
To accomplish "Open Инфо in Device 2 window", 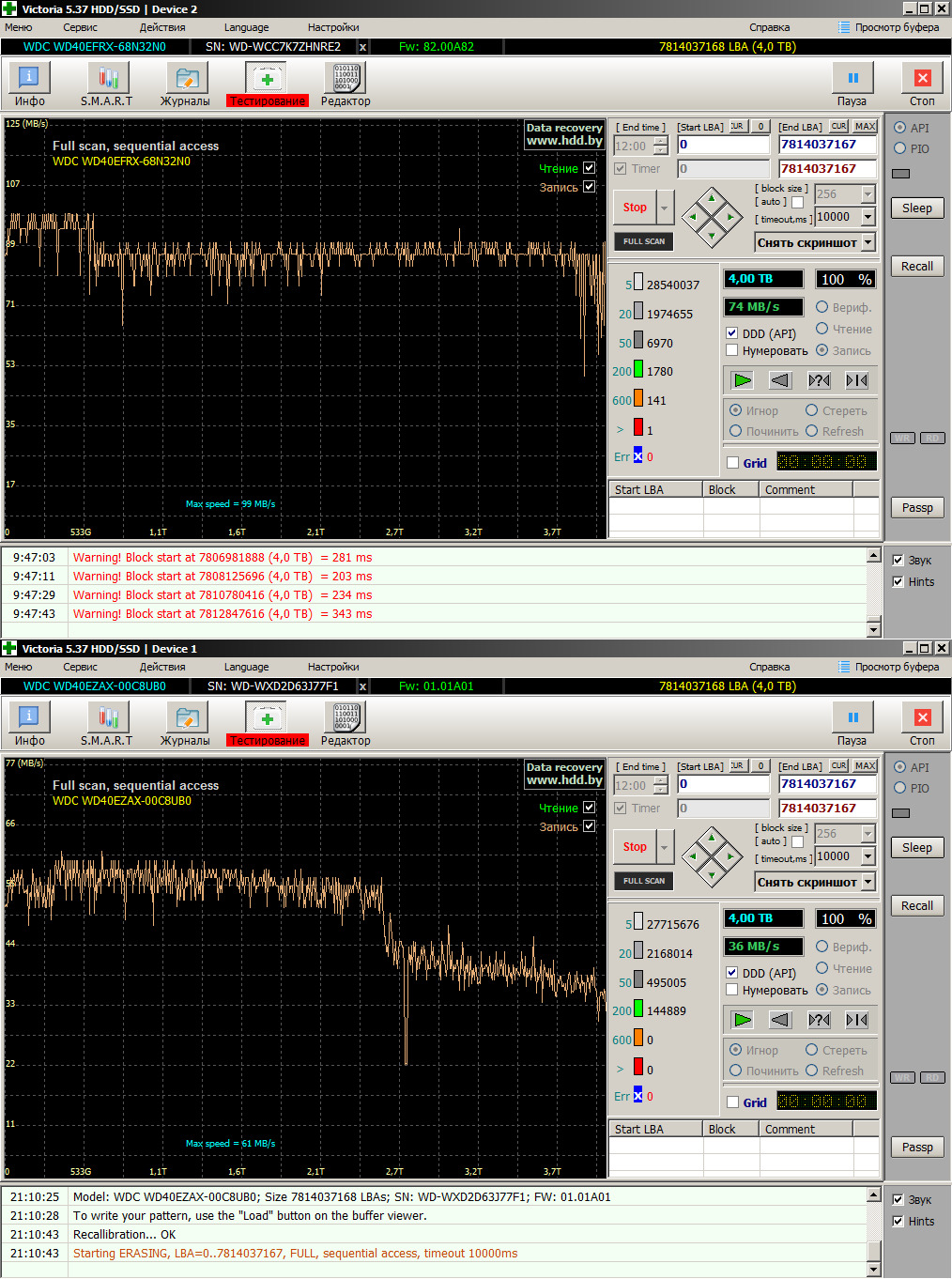I will coord(29,85).
